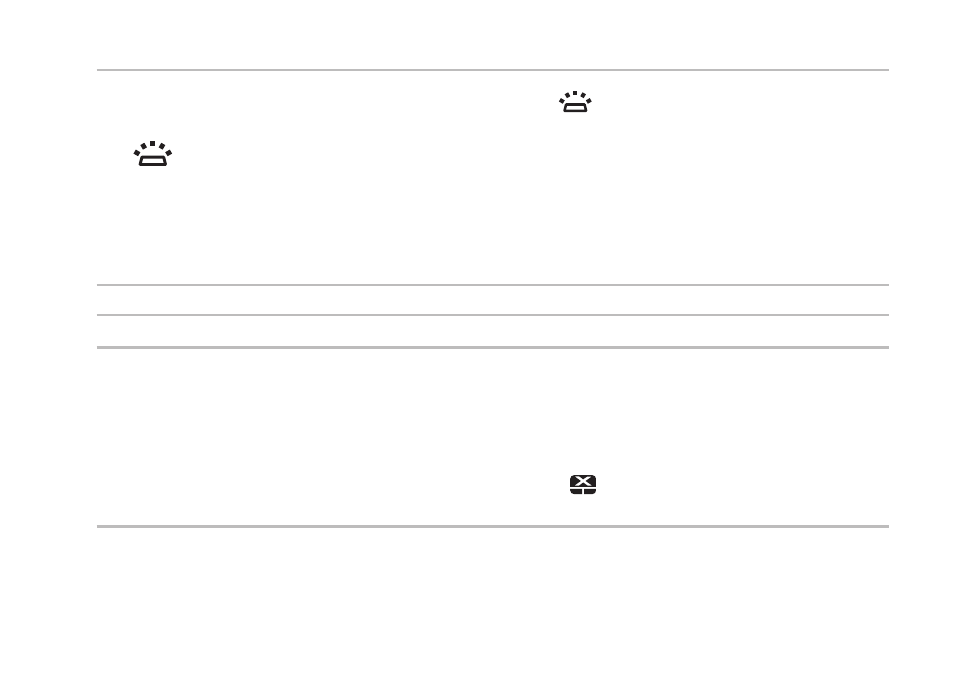Click the smaller keyboard backlight icon in right column
This screenshot has height=676, width=953.
[575, 102]
